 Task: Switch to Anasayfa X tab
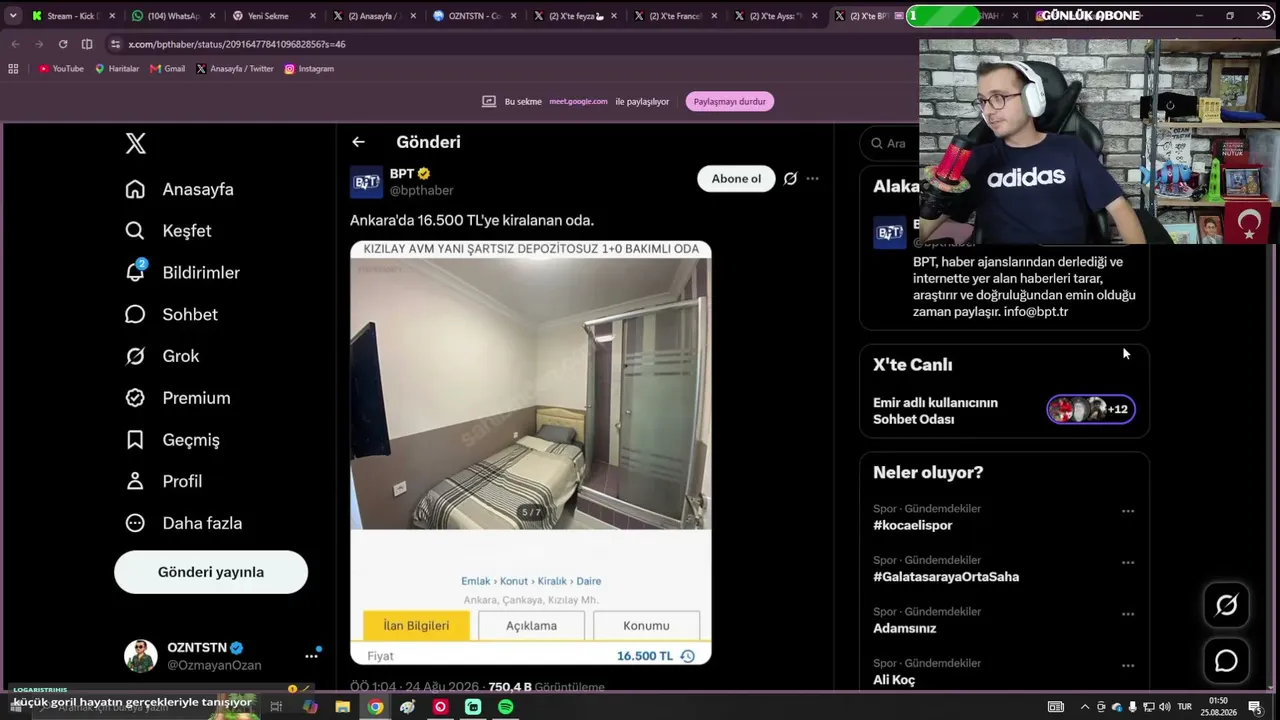[372, 16]
